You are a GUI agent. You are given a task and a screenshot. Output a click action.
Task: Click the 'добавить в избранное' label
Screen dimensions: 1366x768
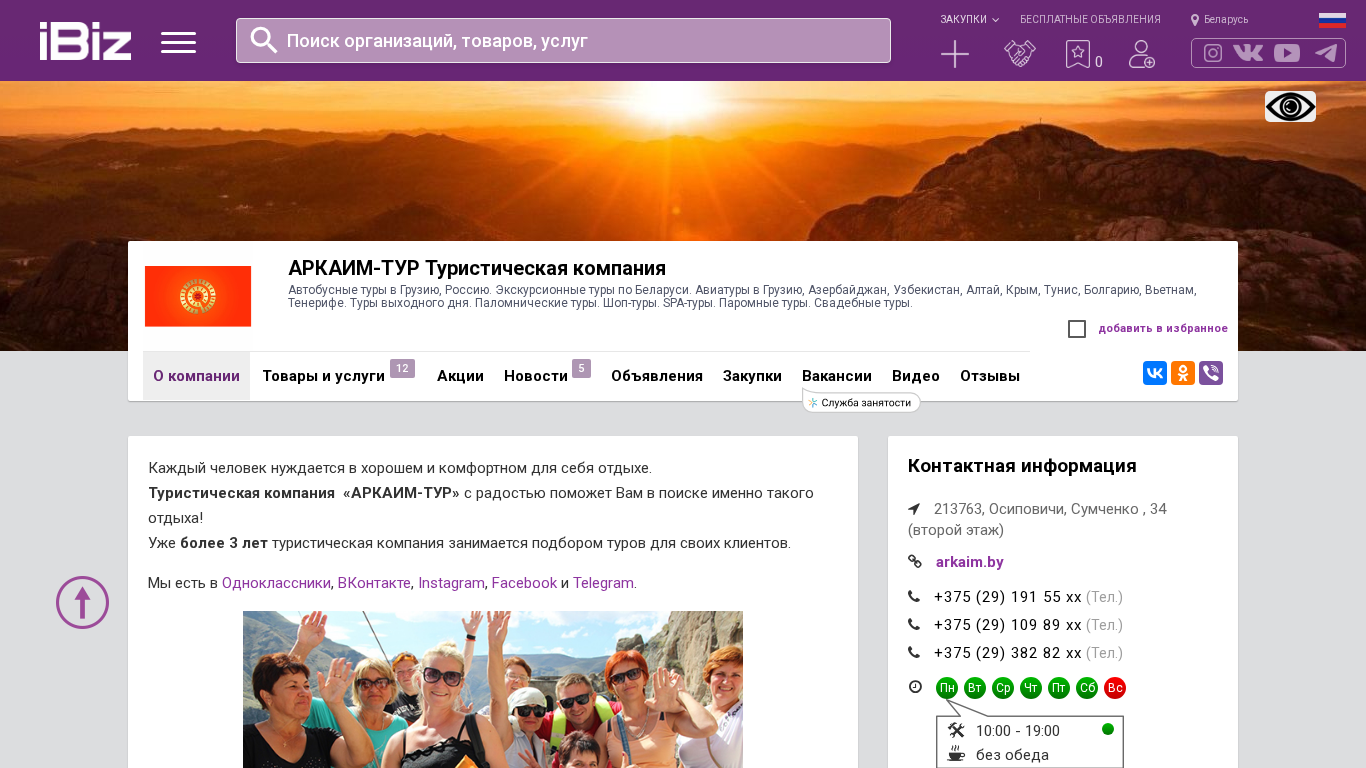(x=1163, y=329)
